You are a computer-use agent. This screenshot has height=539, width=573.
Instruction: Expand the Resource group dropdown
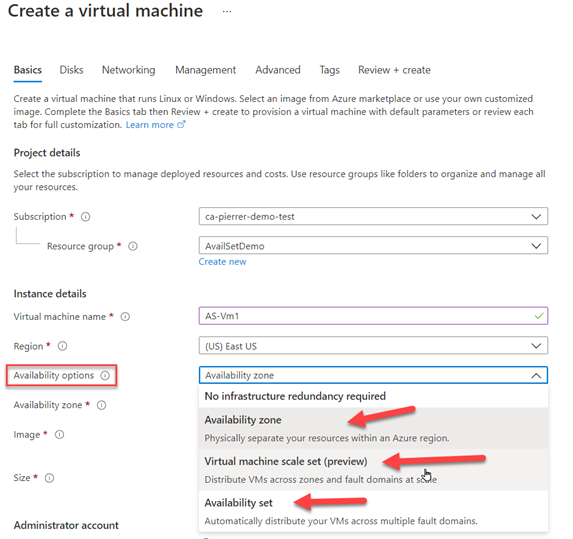click(373, 246)
